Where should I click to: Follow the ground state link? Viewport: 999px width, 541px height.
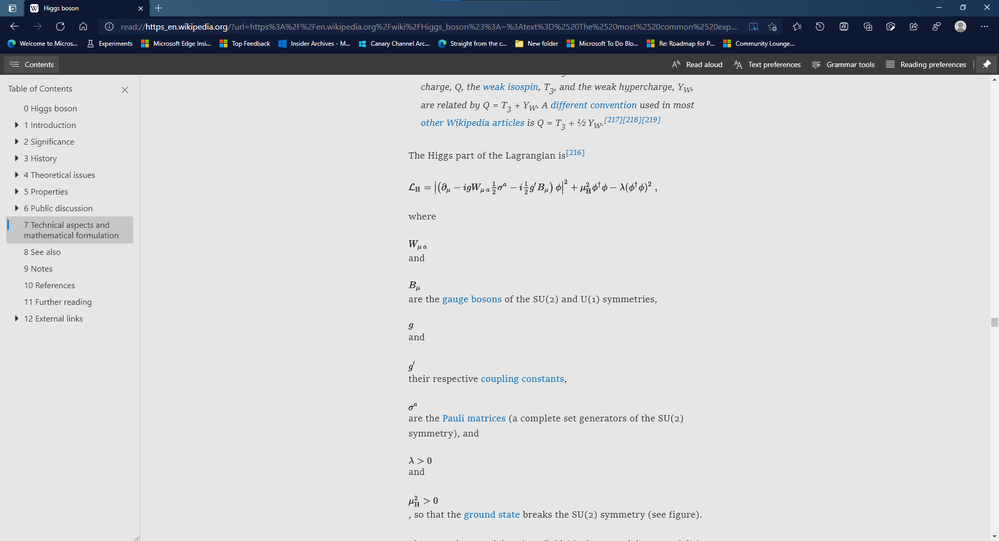pyautogui.click(x=491, y=514)
